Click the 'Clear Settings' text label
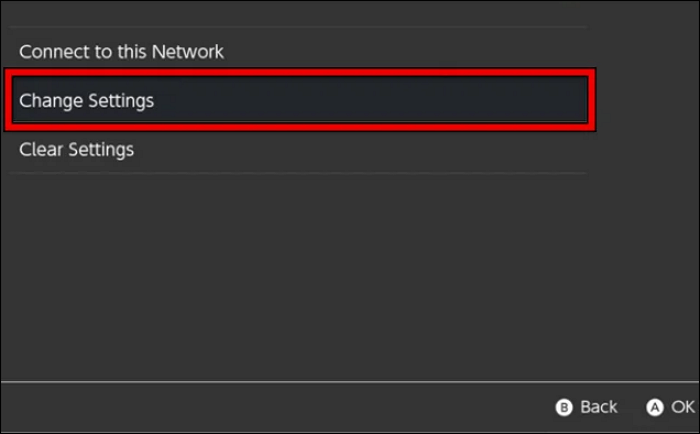The image size is (700, 434). point(76,150)
